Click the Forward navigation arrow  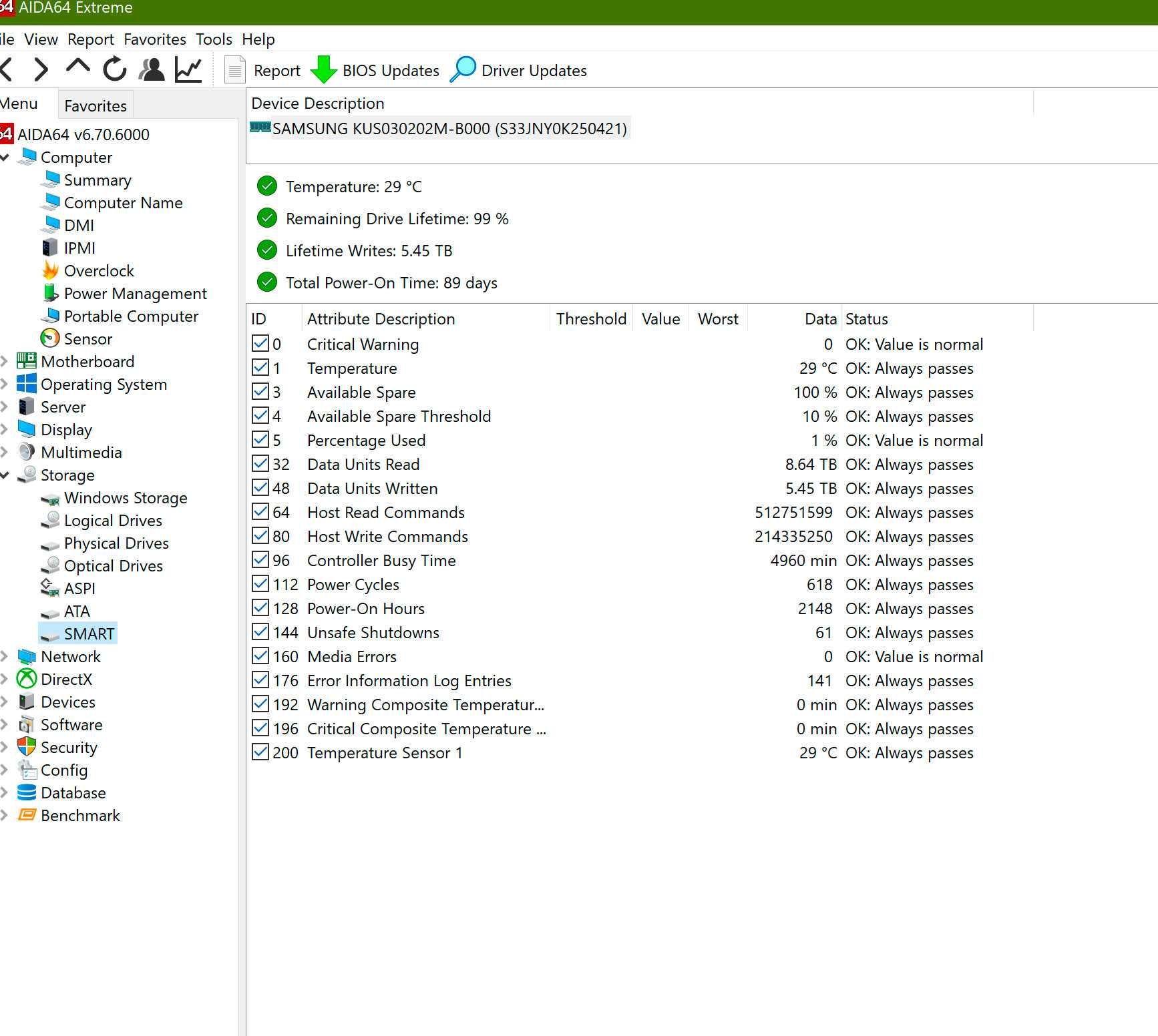[x=41, y=69]
